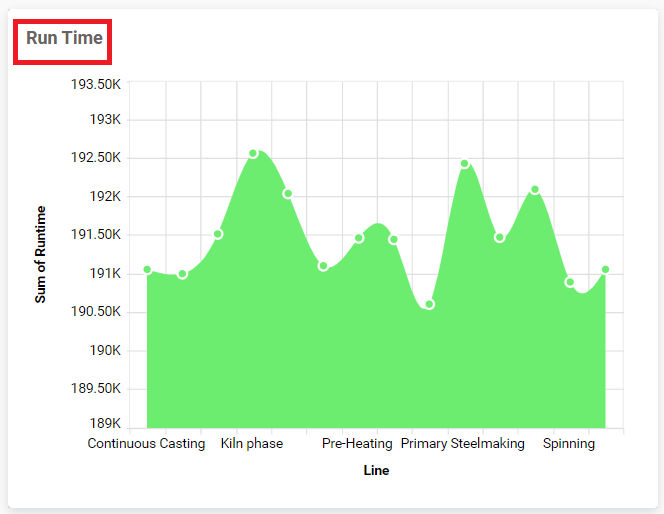Viewport: 664px width, 514px height.
Task: Select the Pre-Heating axis label
Action: pyautogui.click(x=357, y=443)
